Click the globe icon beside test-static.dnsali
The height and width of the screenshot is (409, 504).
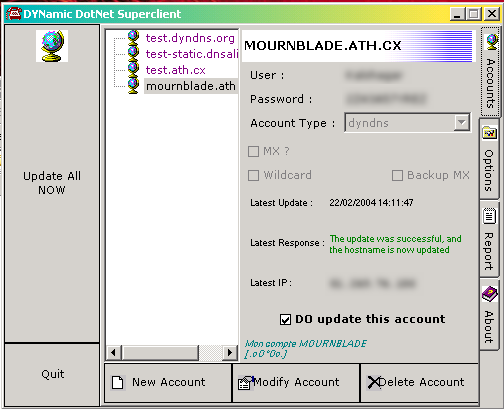[133, 53]
